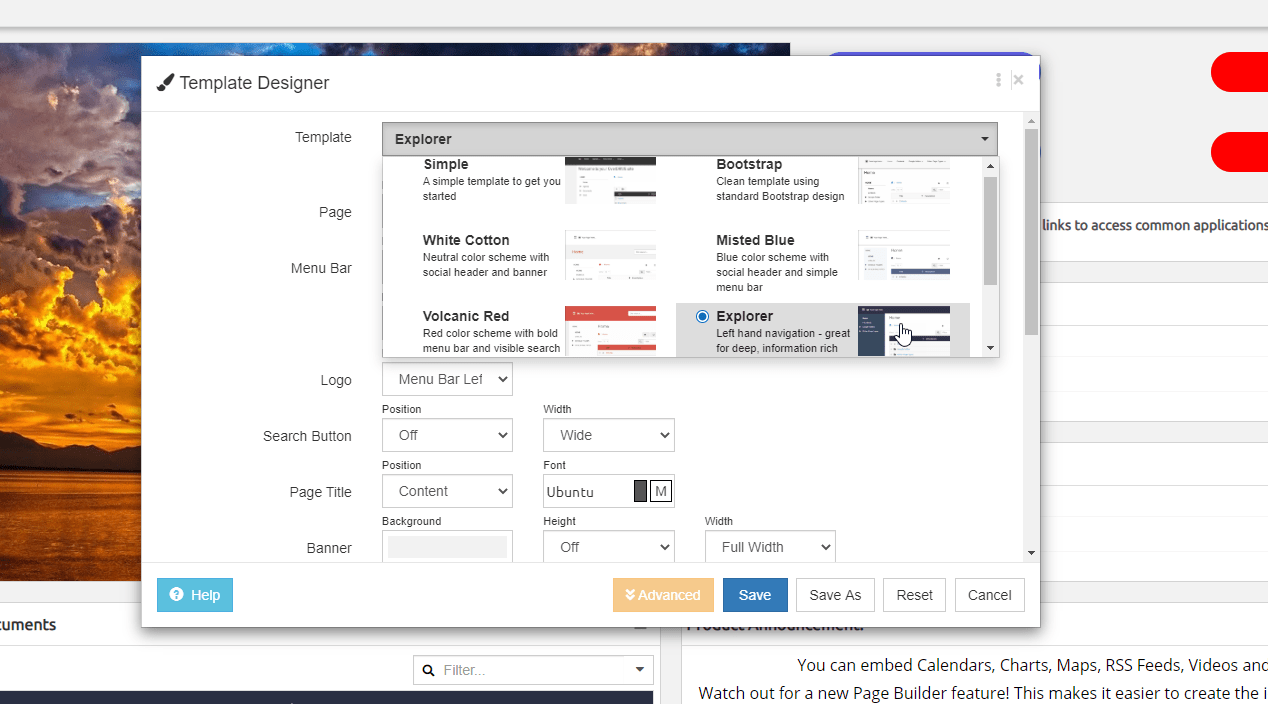Open Help for Template Designer
The image size is (1268, 704).
[195, 595]
